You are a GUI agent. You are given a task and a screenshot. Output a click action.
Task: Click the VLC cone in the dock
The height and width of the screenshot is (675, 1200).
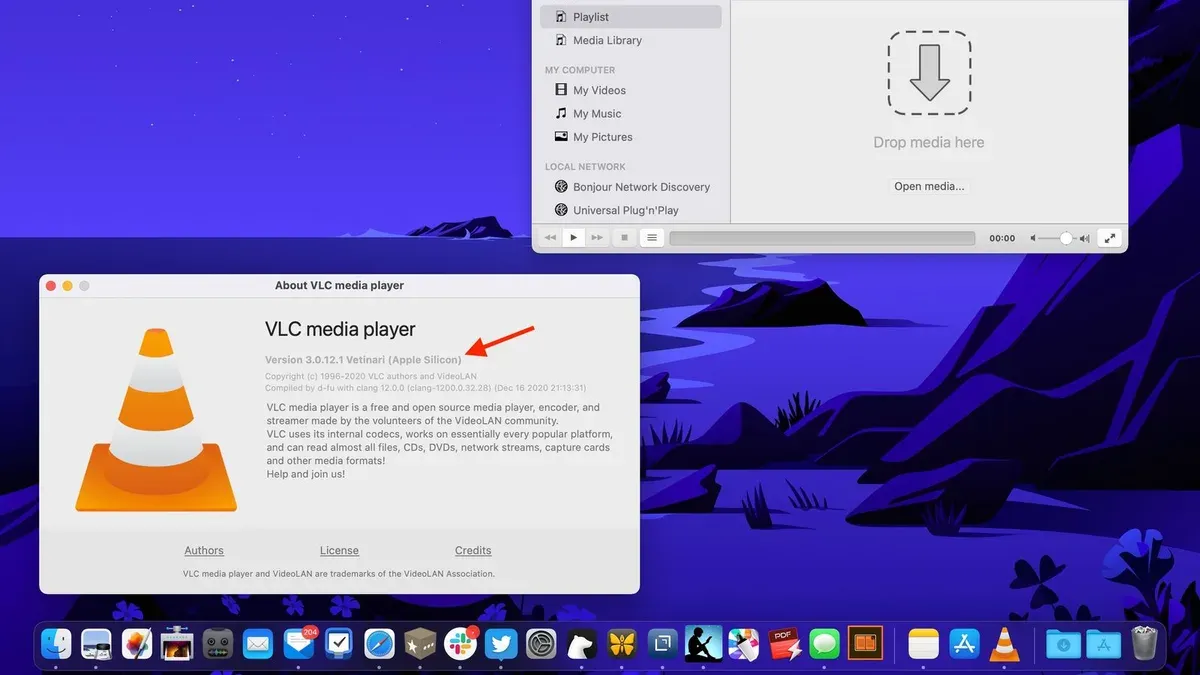(x=1004, y=645)
